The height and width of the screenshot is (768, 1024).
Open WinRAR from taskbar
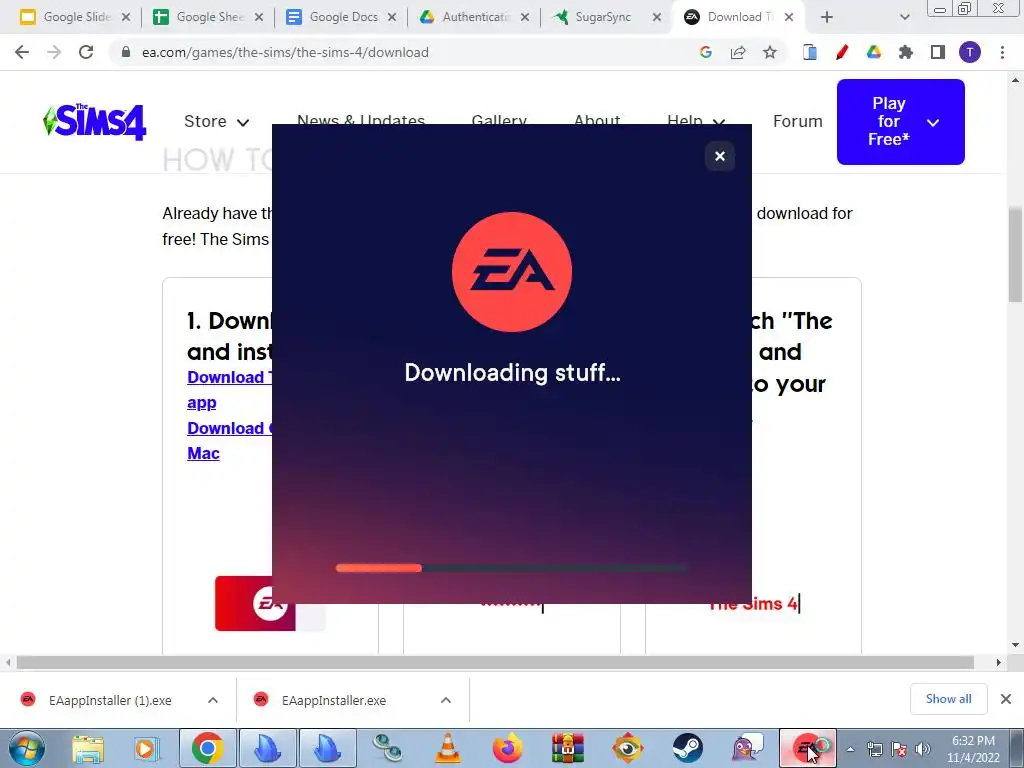click(568, 748)
